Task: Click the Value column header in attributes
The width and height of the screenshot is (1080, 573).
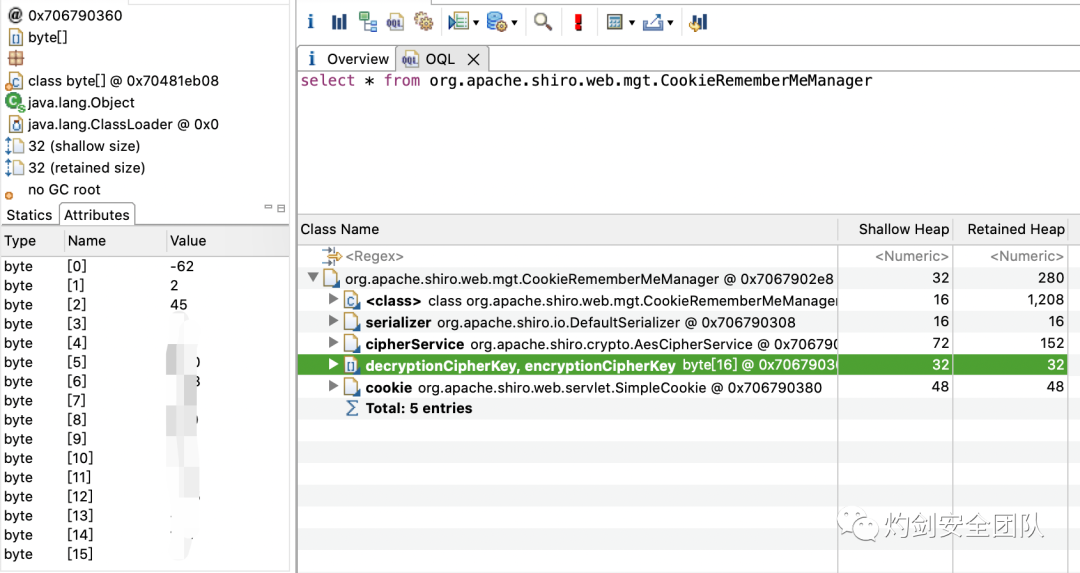Action: 227,241
